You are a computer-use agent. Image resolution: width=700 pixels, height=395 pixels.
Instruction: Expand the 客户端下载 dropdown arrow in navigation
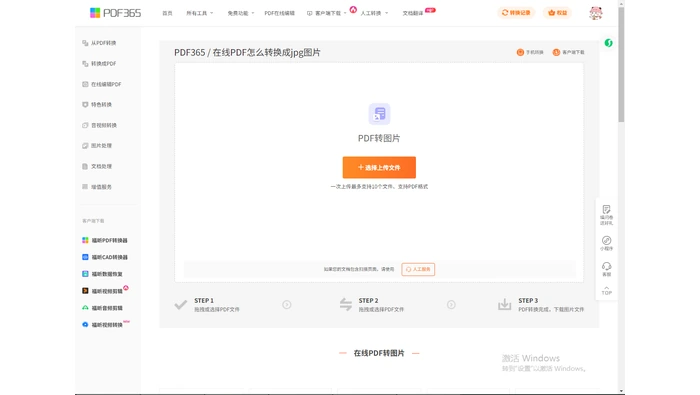pyautogui.click(x=345, y=13)
